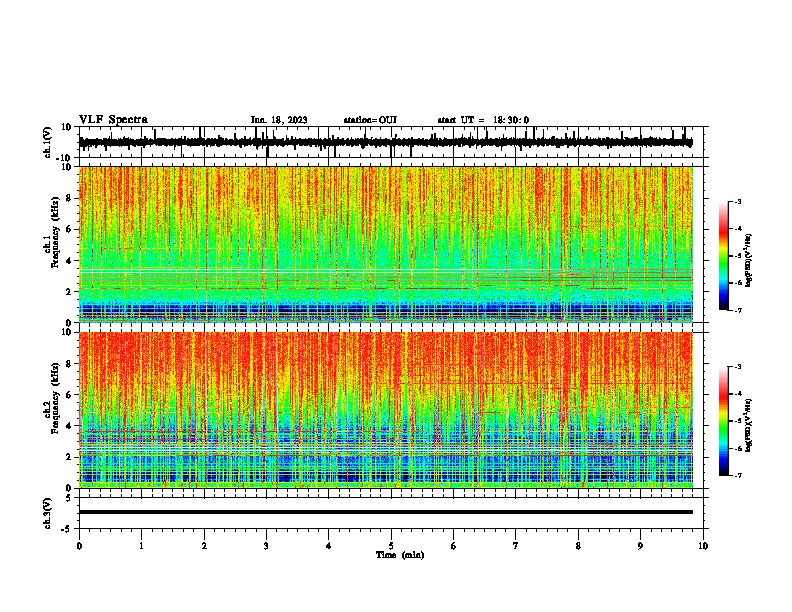Click the ch.2 frequency axis "6" tick label
The width and height of the screenshot is (792, 612).
(x=70, y=395)
